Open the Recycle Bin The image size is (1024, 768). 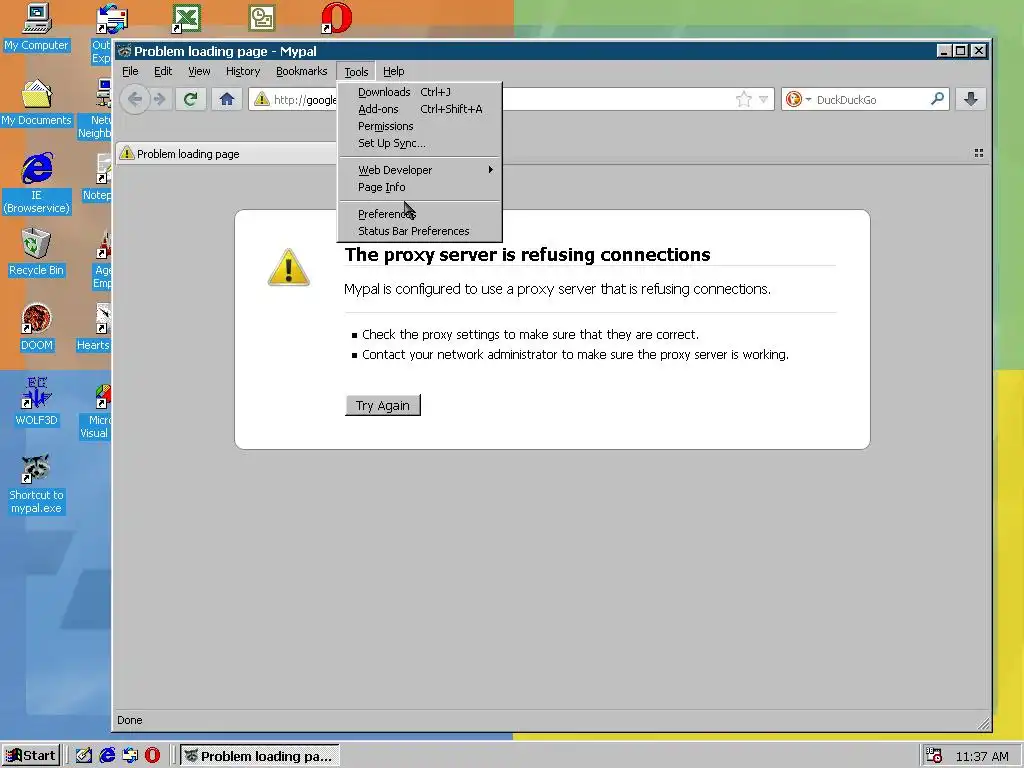click(x=36, y=253)
